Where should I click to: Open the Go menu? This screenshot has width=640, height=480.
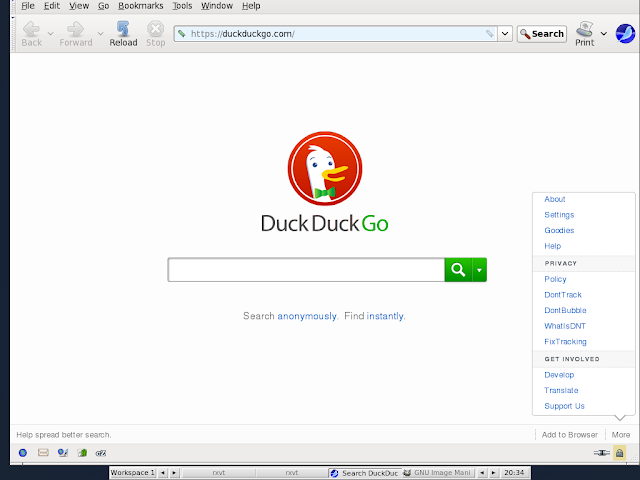pos(103,6)
